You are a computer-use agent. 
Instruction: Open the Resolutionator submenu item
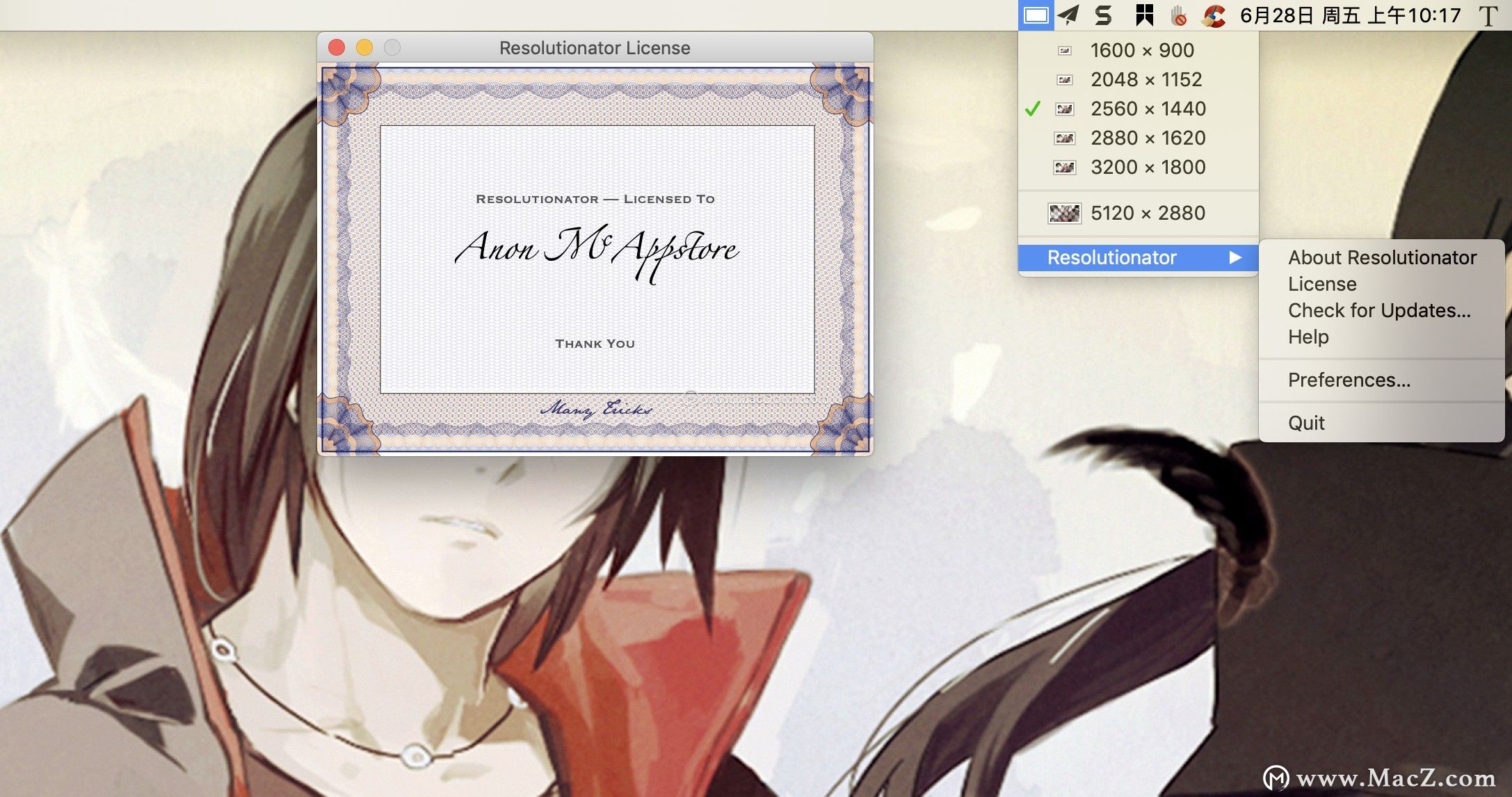(x=1139, y=257)
